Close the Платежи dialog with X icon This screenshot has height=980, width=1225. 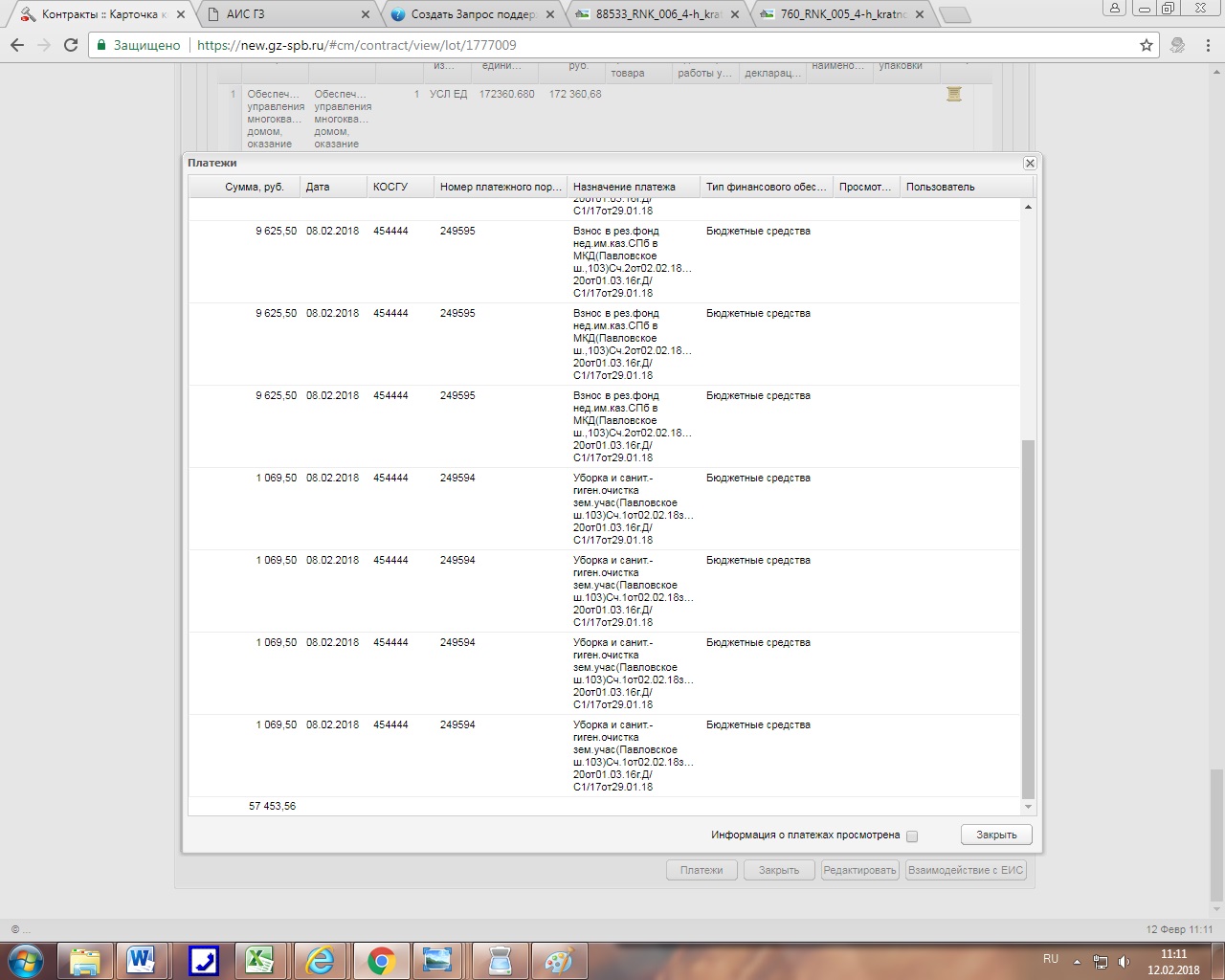(1030, 164)
